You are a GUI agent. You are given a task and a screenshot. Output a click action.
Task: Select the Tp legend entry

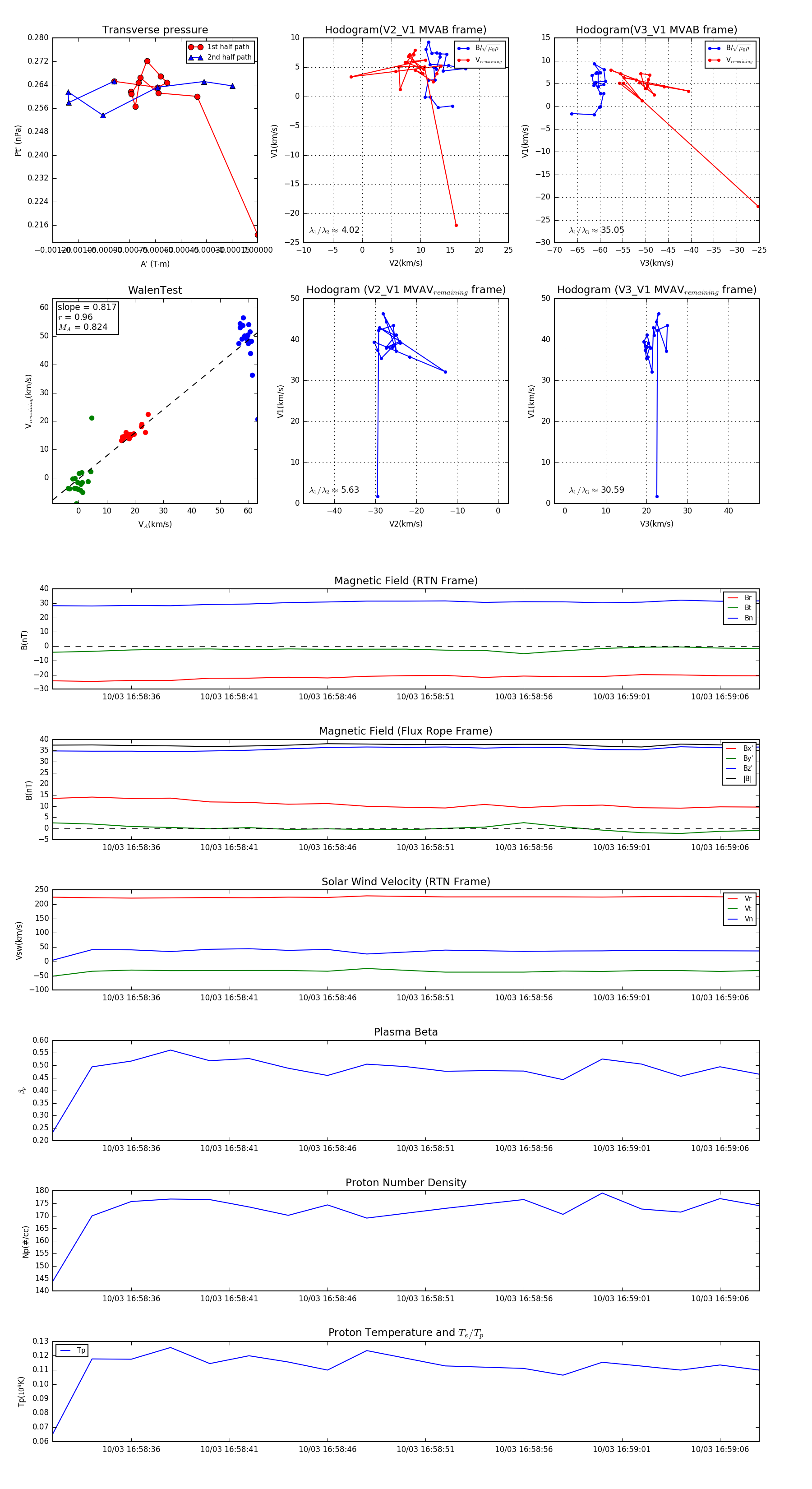[73, 1351]
